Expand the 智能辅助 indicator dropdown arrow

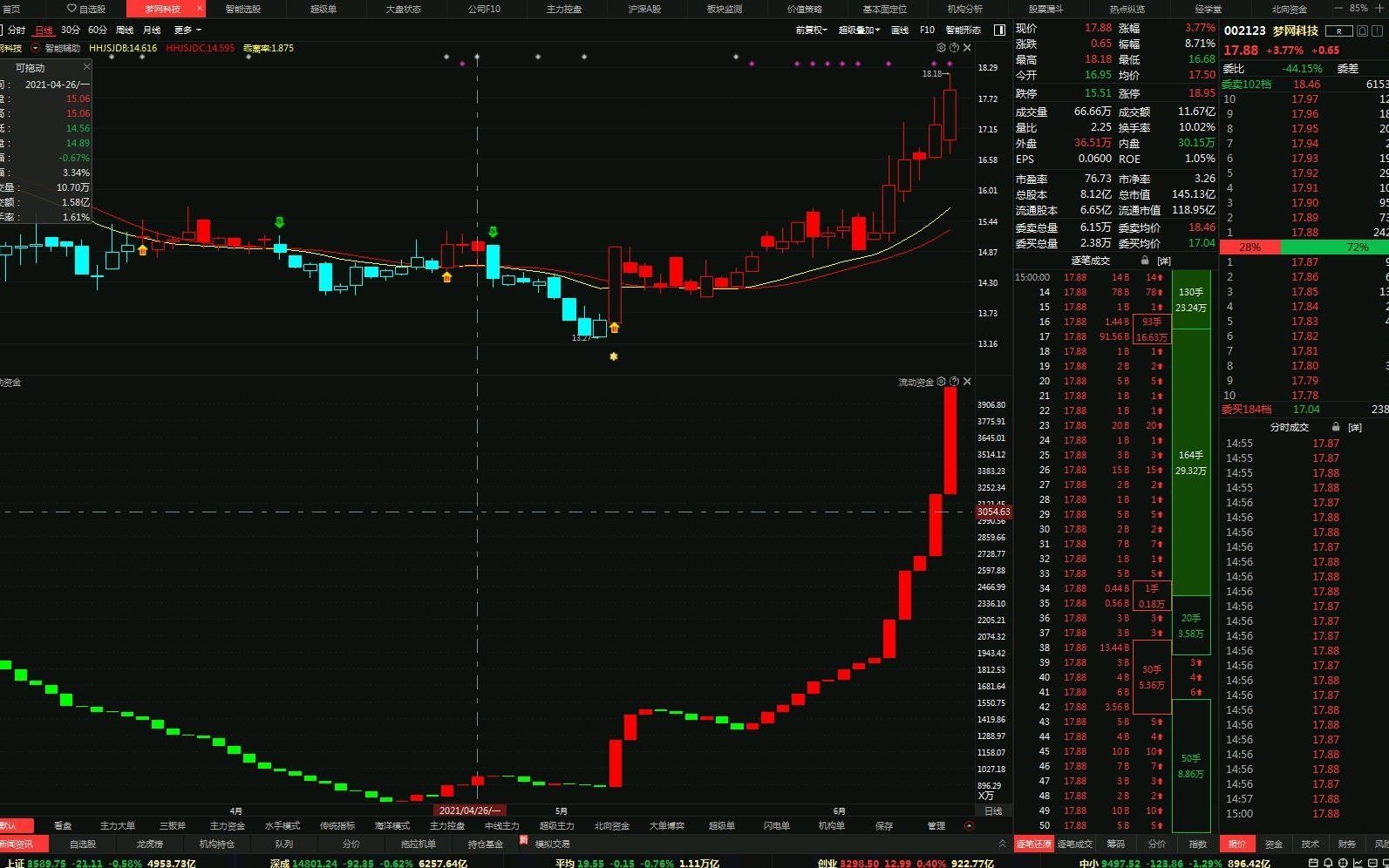tap(36, 48)
